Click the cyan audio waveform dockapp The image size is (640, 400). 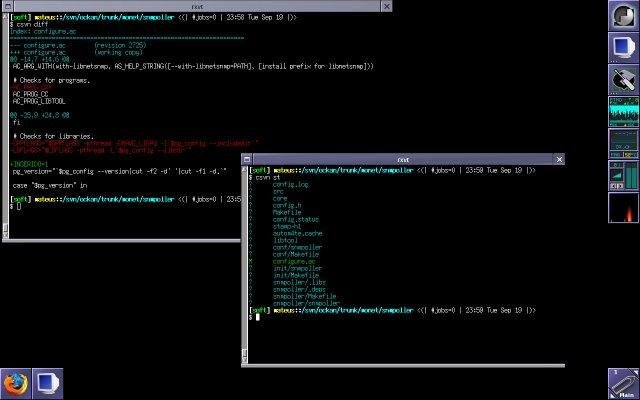pyautogui.click(x=623, y=111)
